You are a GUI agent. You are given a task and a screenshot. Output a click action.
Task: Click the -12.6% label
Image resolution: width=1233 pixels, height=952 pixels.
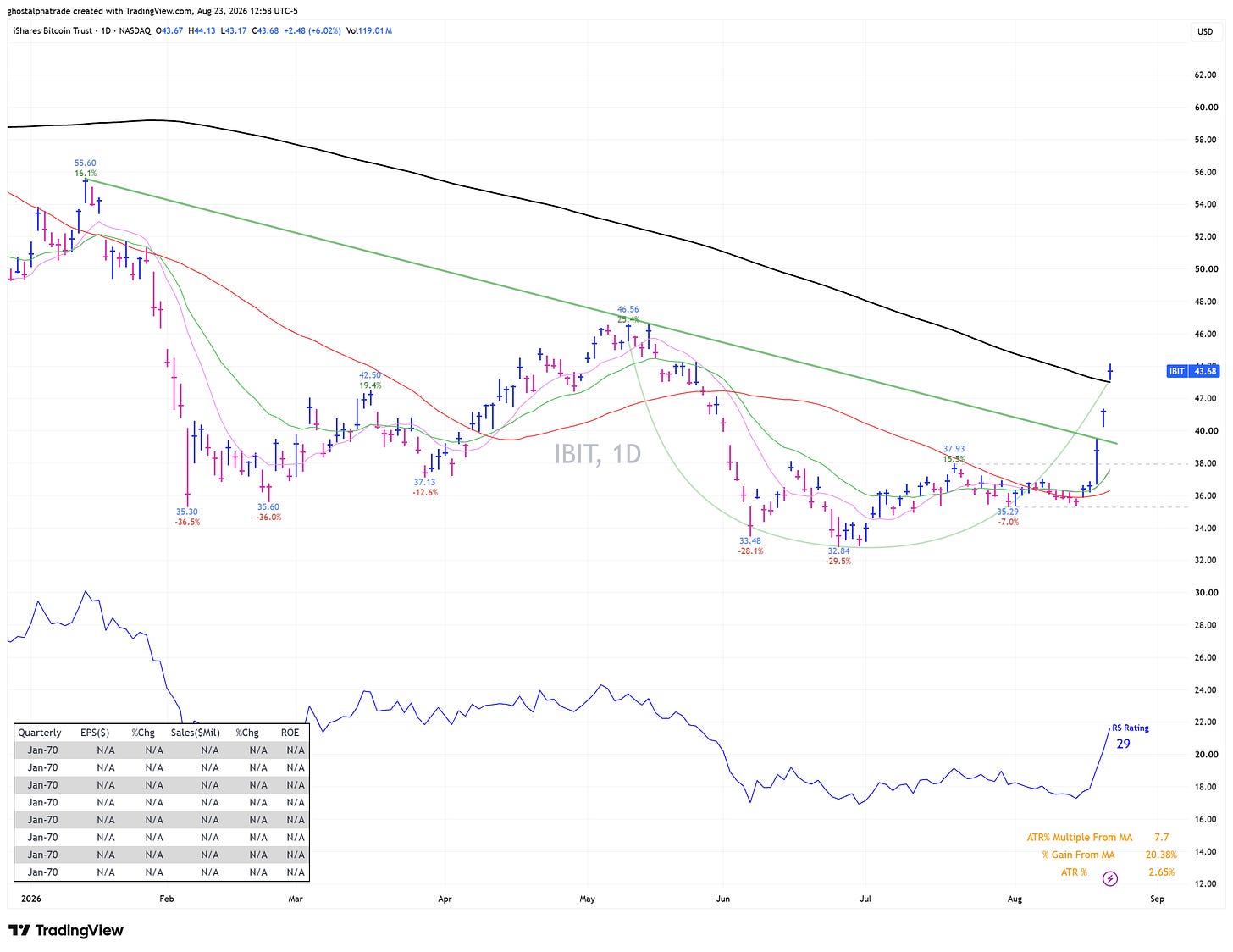coord(424,493)
